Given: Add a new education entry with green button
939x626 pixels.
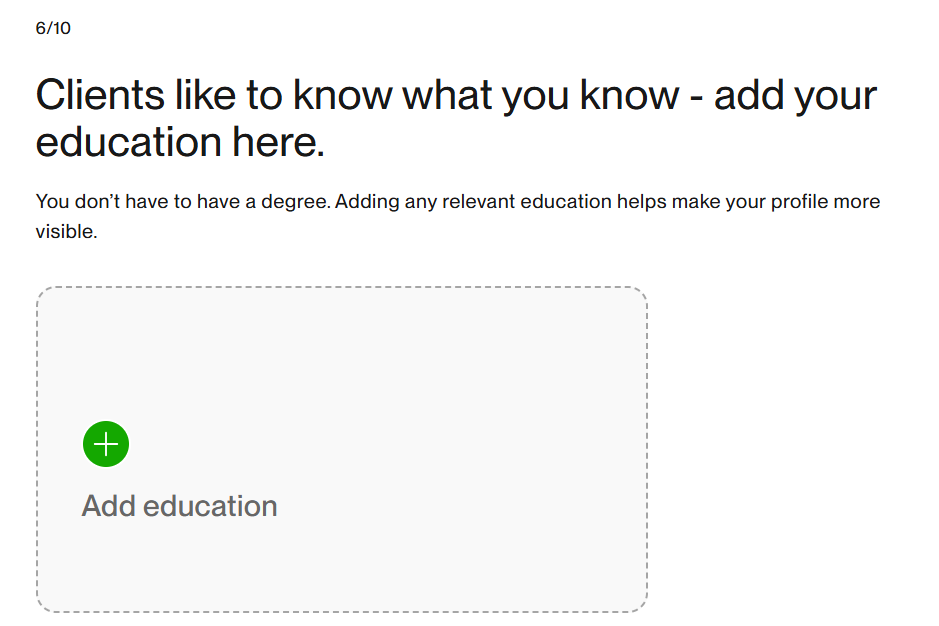Looking at the screenshot, I should click(106, 444).
